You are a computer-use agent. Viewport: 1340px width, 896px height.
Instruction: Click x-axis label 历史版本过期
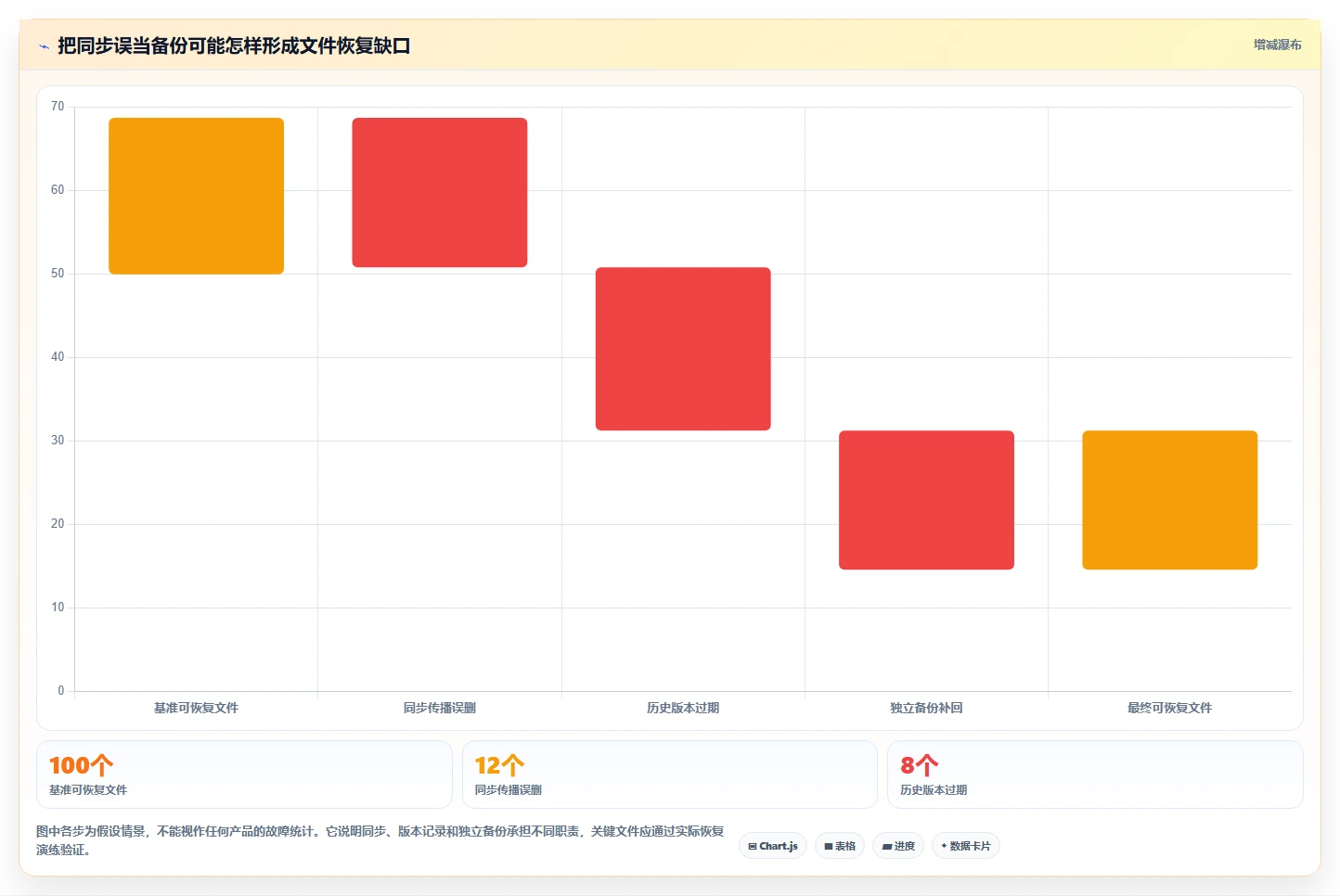click(683, 708)
